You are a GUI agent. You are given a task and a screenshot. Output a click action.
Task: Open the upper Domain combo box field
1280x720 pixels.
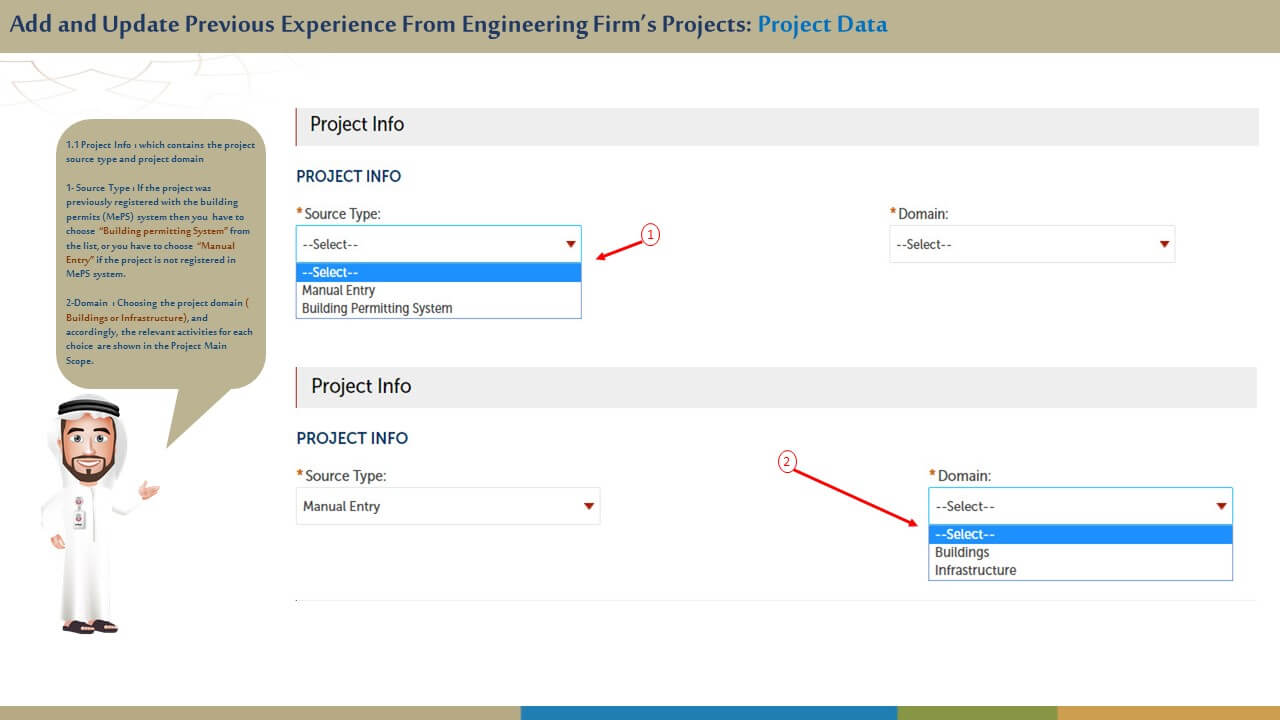coord(1020,244)
